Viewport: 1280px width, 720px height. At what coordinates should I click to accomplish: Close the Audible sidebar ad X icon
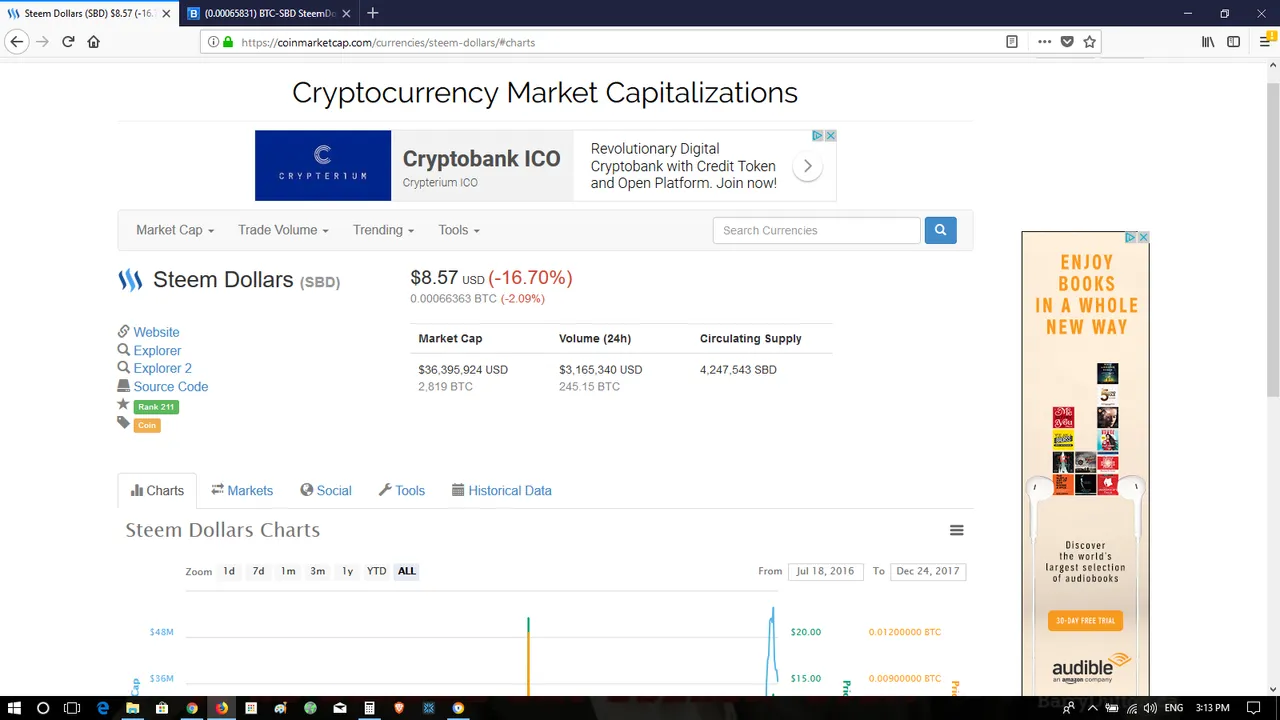tap(1143, 237)
